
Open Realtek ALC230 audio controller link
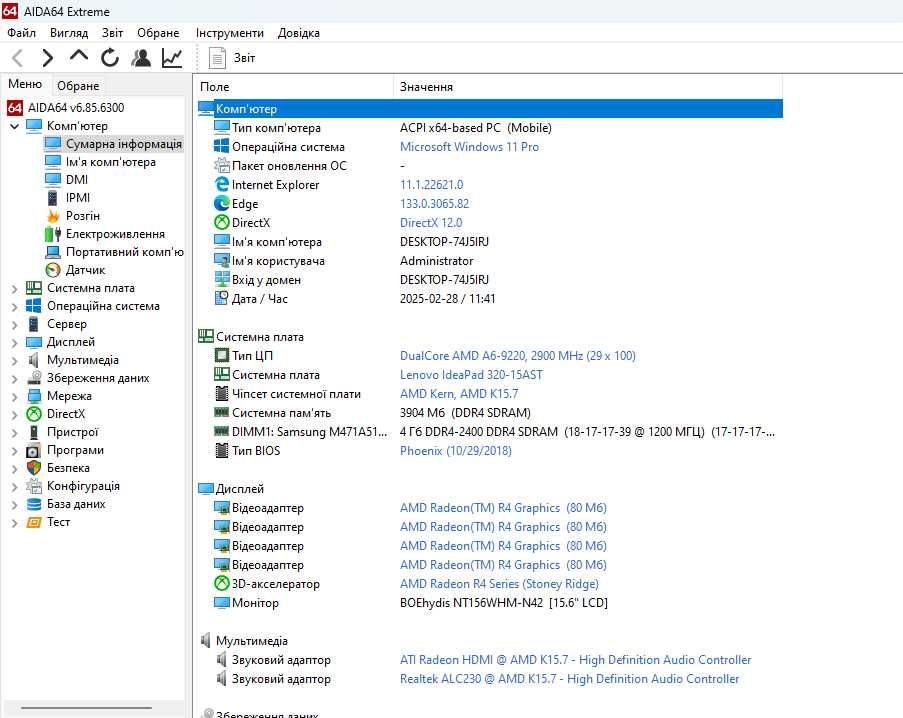(569, 679)
